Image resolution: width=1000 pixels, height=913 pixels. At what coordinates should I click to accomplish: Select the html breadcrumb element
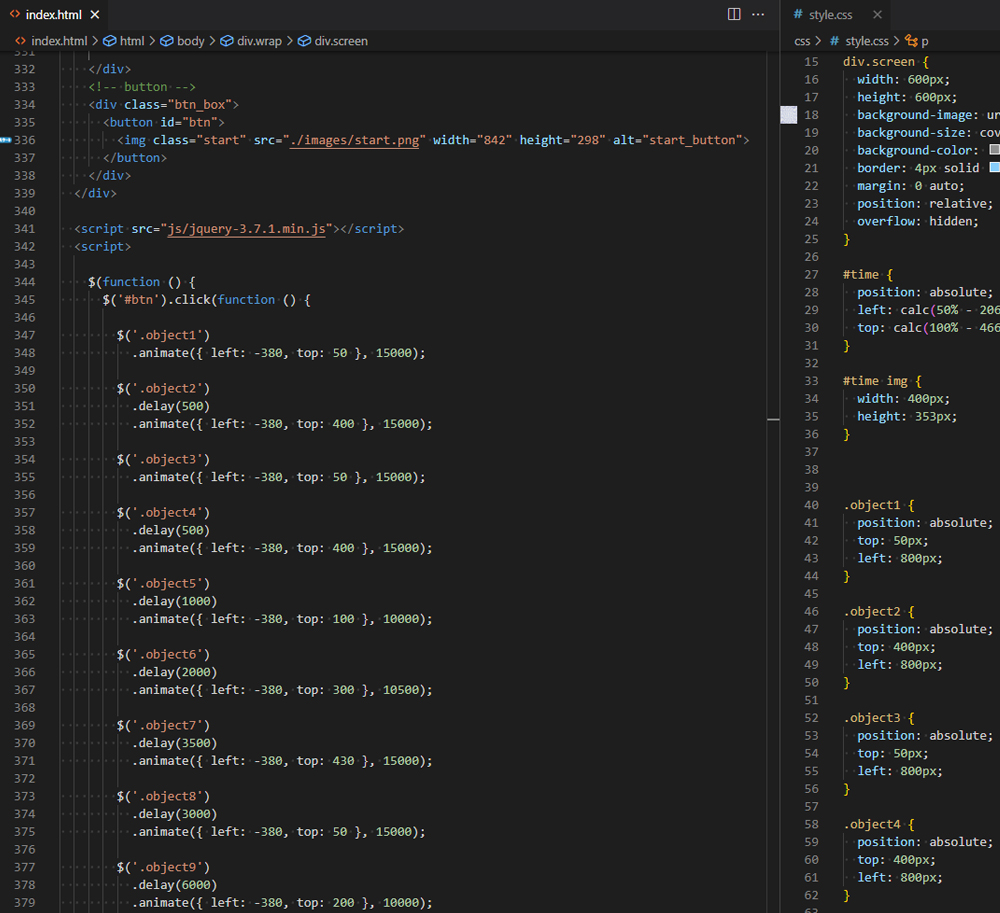pos(132,41)
